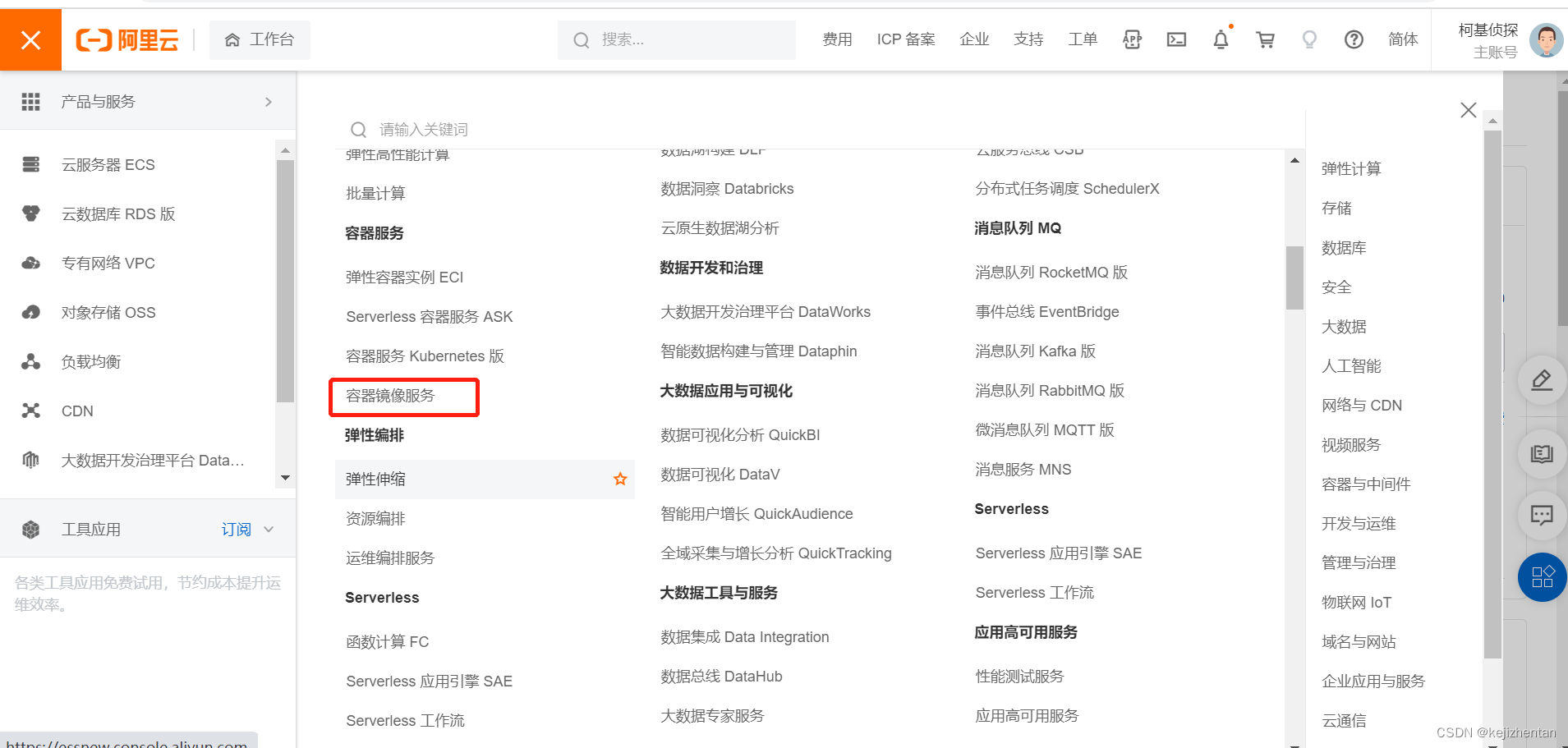This screenshot has height=748, width=1568.
Task: Open the ICP 备案 menu
Action: [x=906, y=39]
